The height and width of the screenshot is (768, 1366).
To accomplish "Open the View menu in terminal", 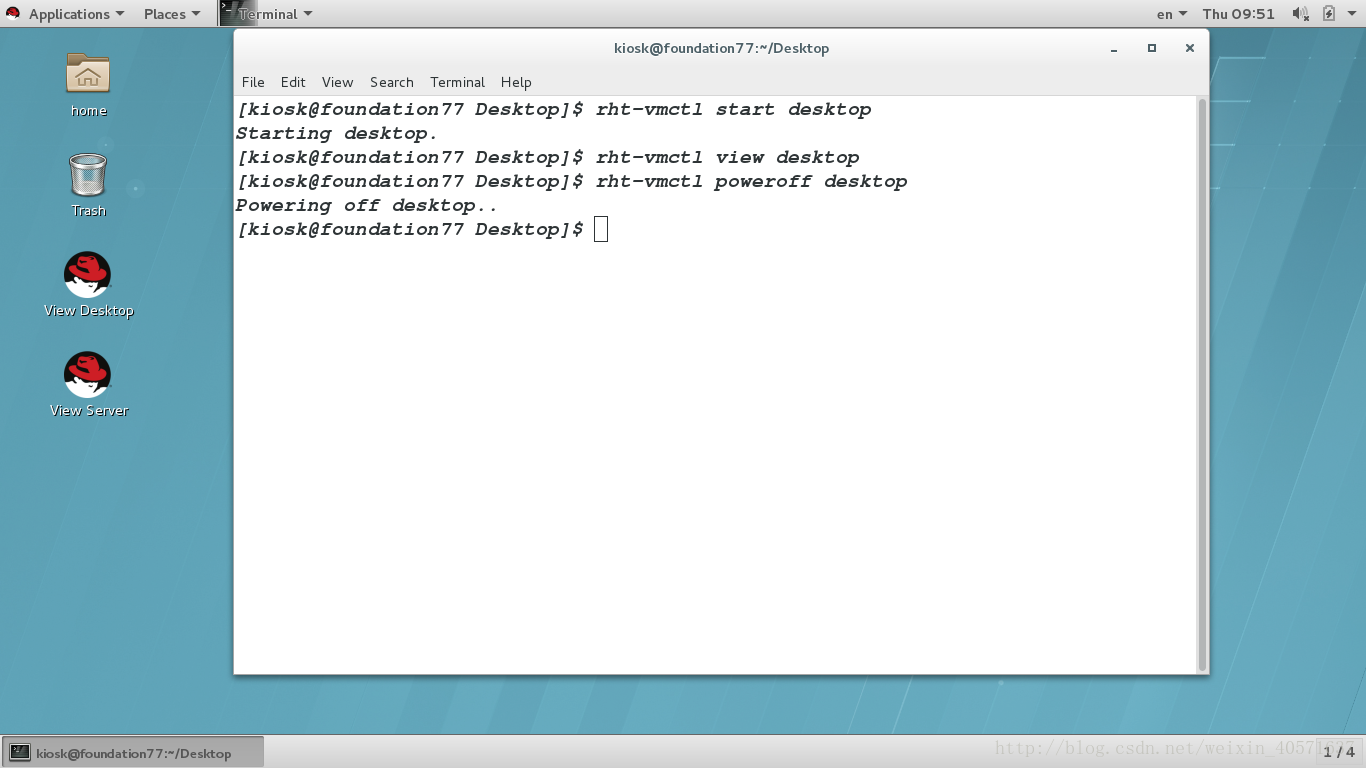I will point(337,82).
